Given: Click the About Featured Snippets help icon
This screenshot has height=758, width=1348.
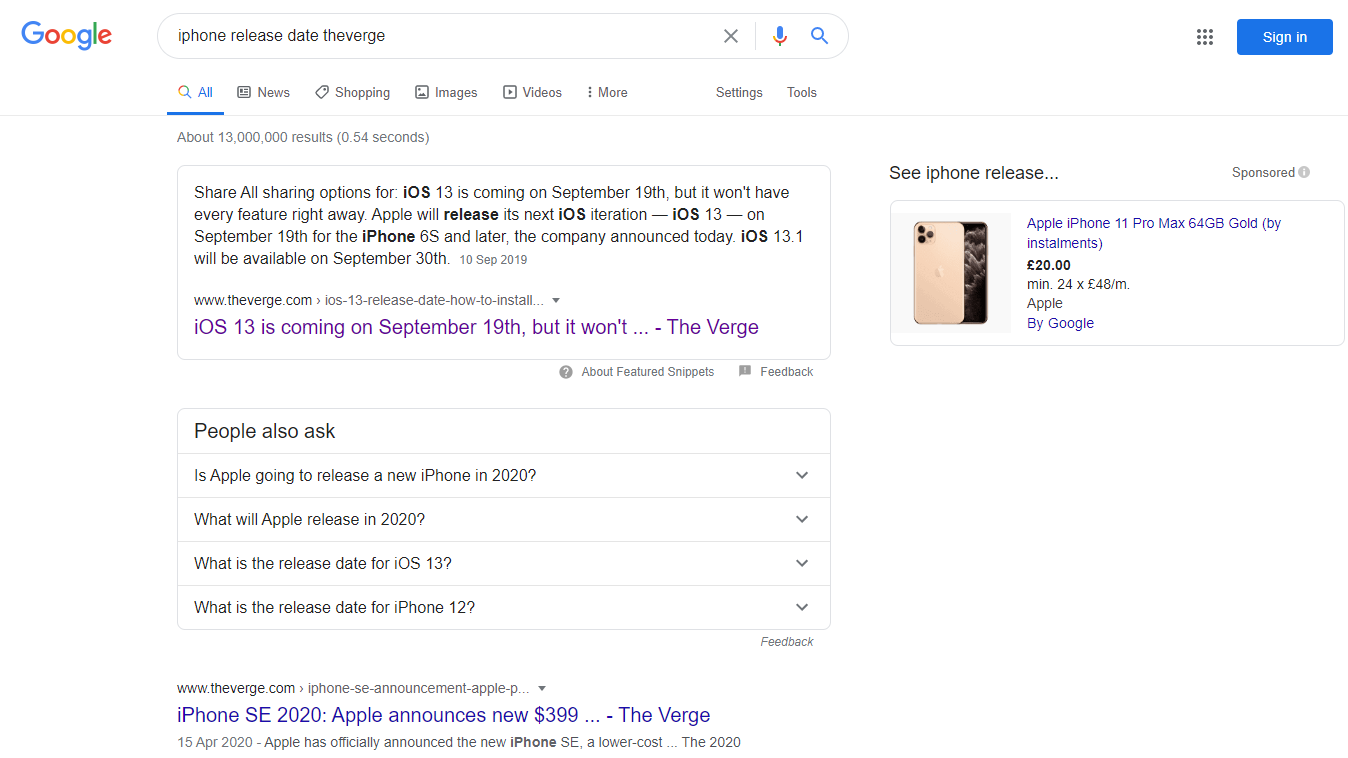Looking at the screenshot, I should click(566, 372).
